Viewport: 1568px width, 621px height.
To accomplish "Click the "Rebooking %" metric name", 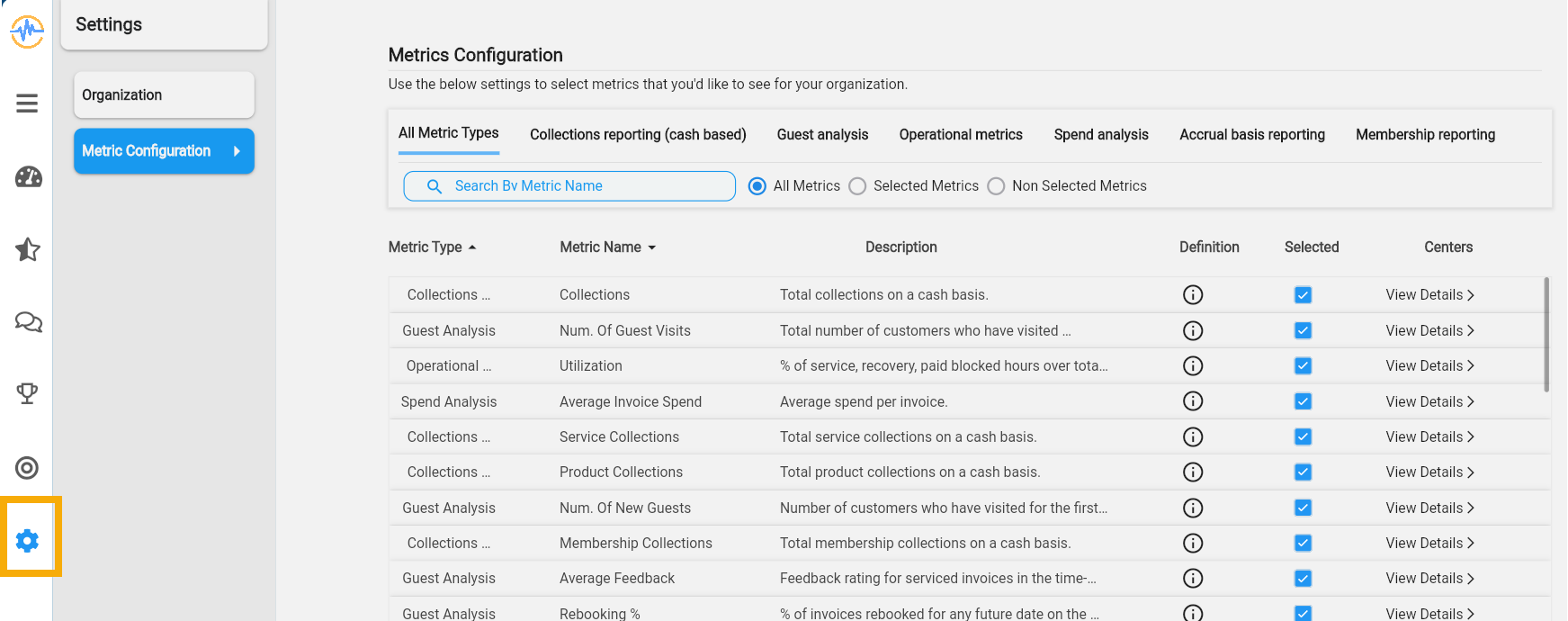I will [x=600, y=614].
